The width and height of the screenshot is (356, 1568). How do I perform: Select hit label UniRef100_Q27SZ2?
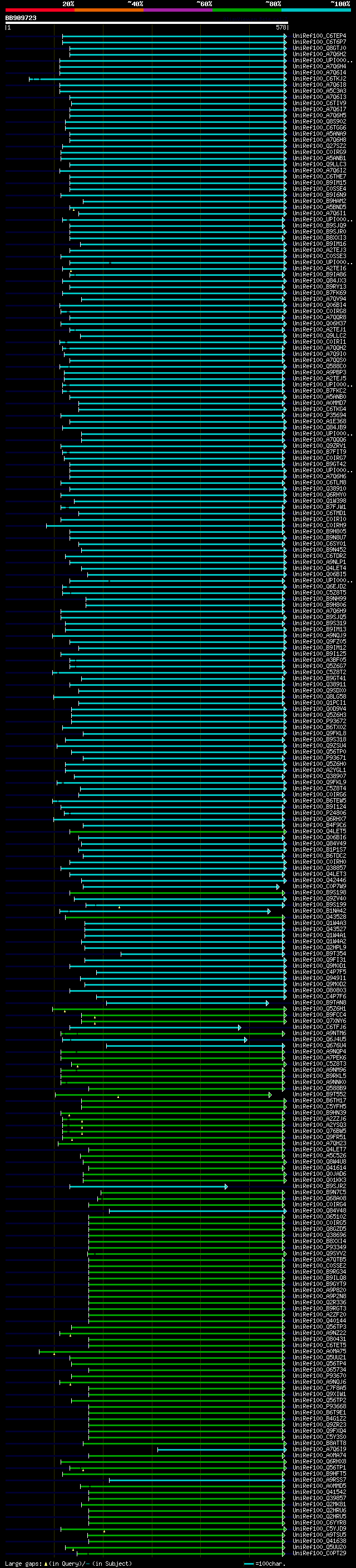pos(319,146)
